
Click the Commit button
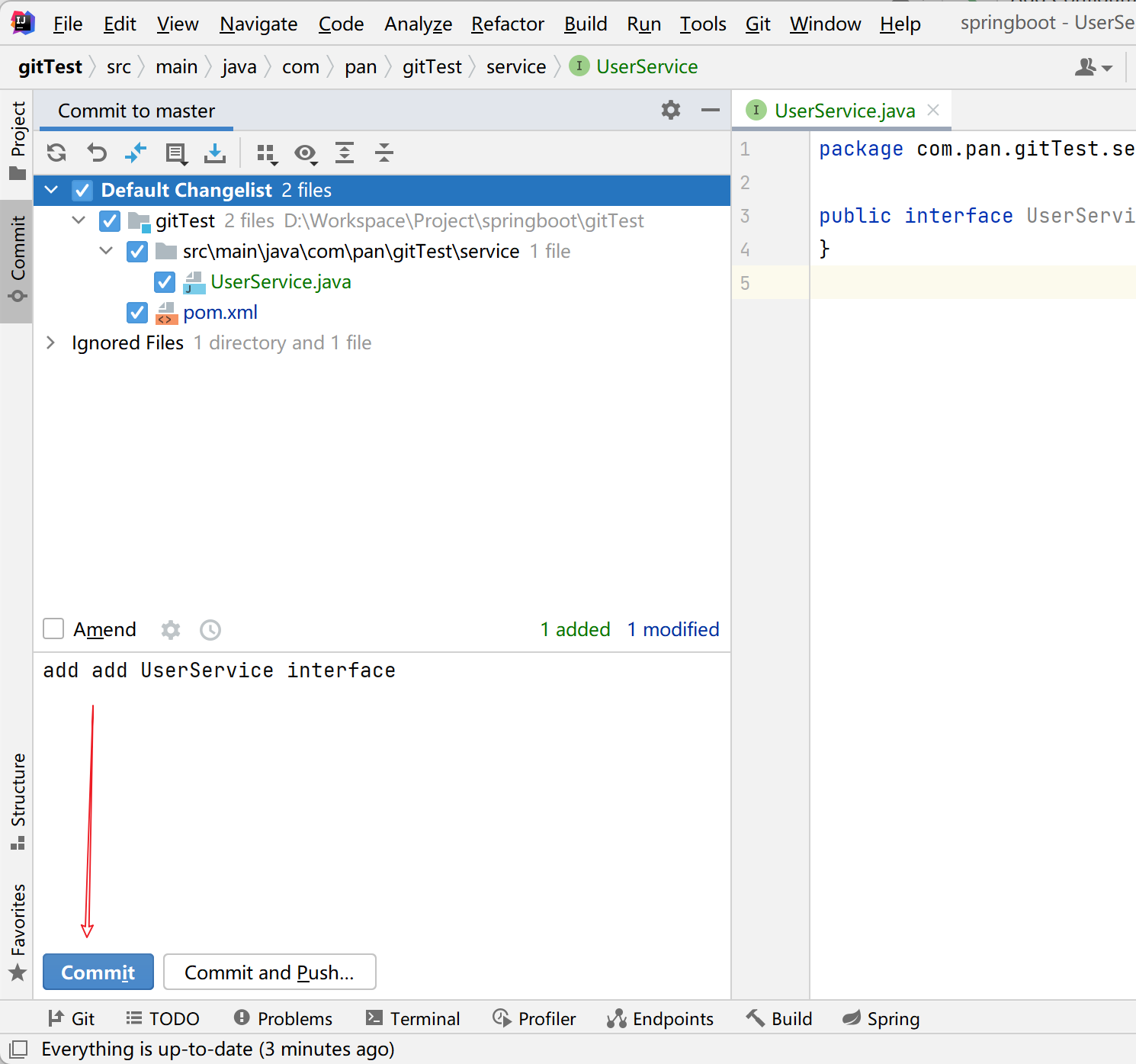point(98,972)
